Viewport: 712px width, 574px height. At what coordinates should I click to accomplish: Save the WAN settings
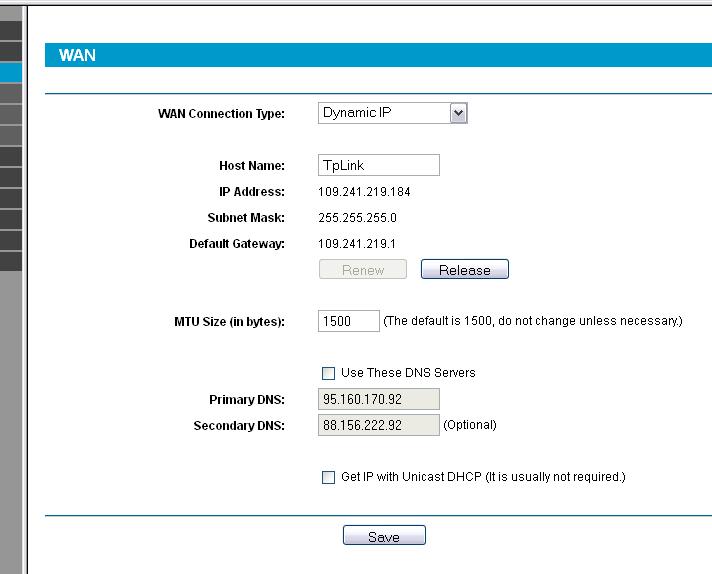tap(384, 536)
